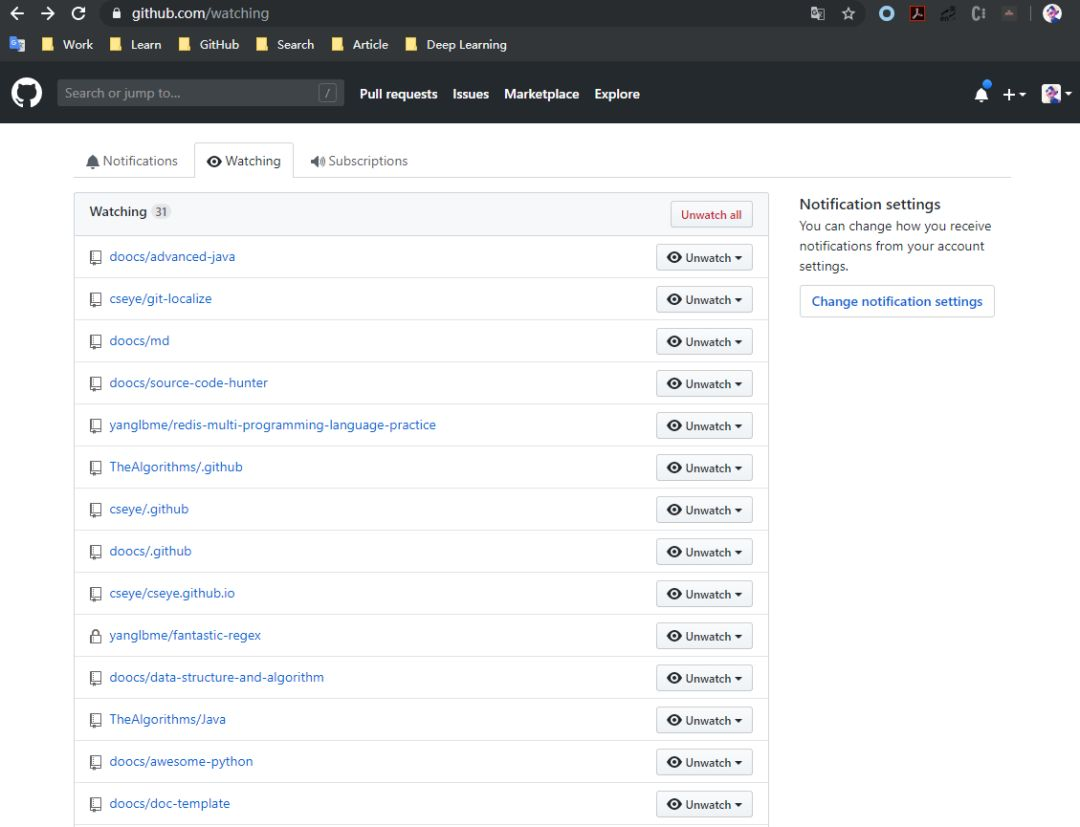Open Unwatch dropdown for redis-multi-programming-language-practice
1080x827 pixels.
point(704,426)
